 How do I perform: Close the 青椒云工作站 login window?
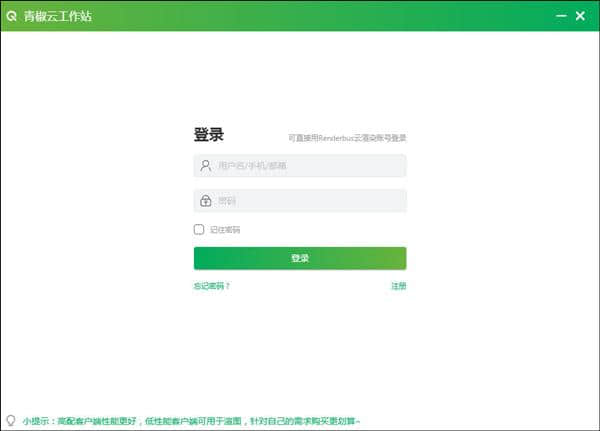tap(580, 16)
